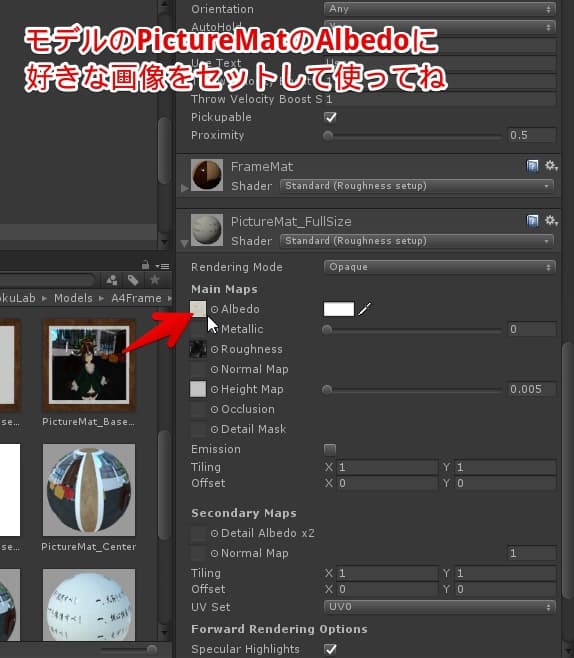
Task: Click Project panel lock icon
Action: tap(145, 265)
